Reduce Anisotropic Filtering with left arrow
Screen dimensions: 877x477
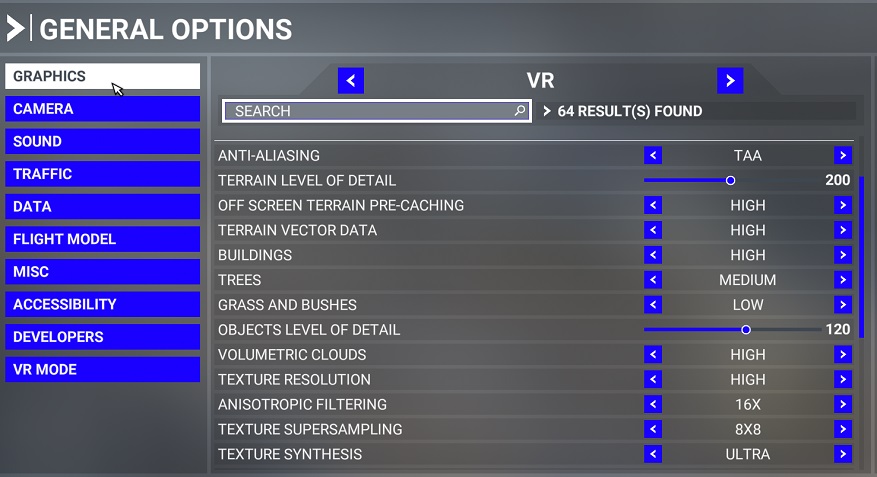(653, 405)
